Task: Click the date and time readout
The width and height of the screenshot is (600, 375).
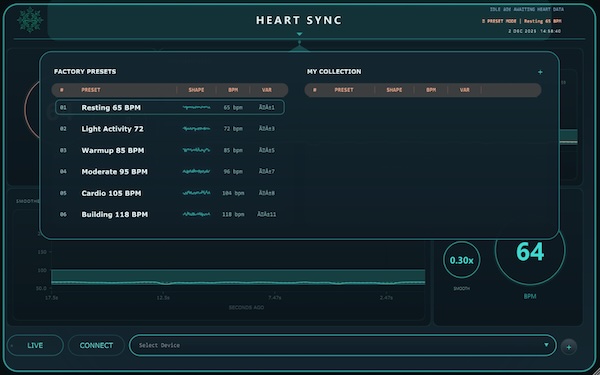Action: coord(535,31)
